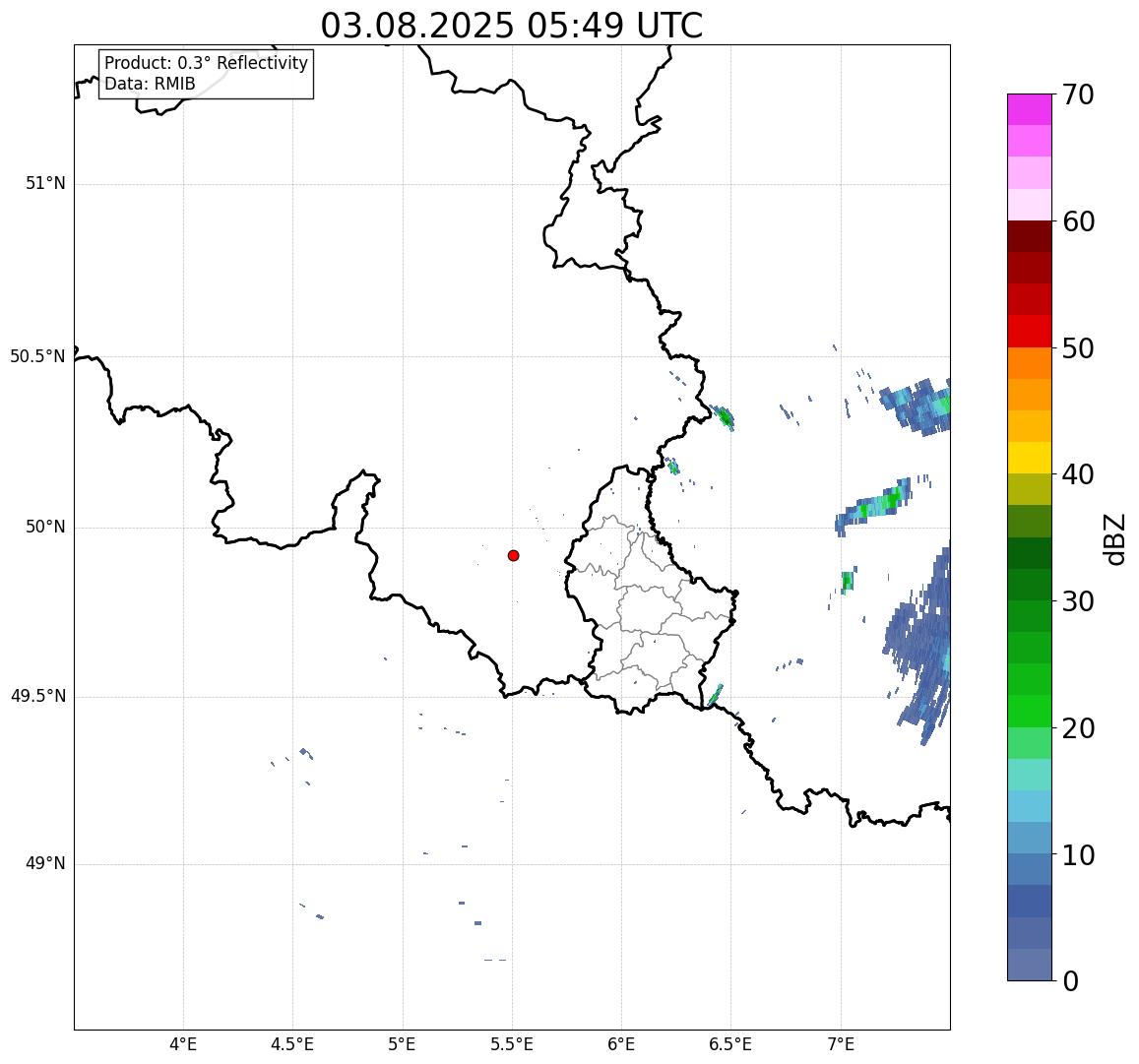Click the dBZ colorbar axis label

pos(1113,538)
